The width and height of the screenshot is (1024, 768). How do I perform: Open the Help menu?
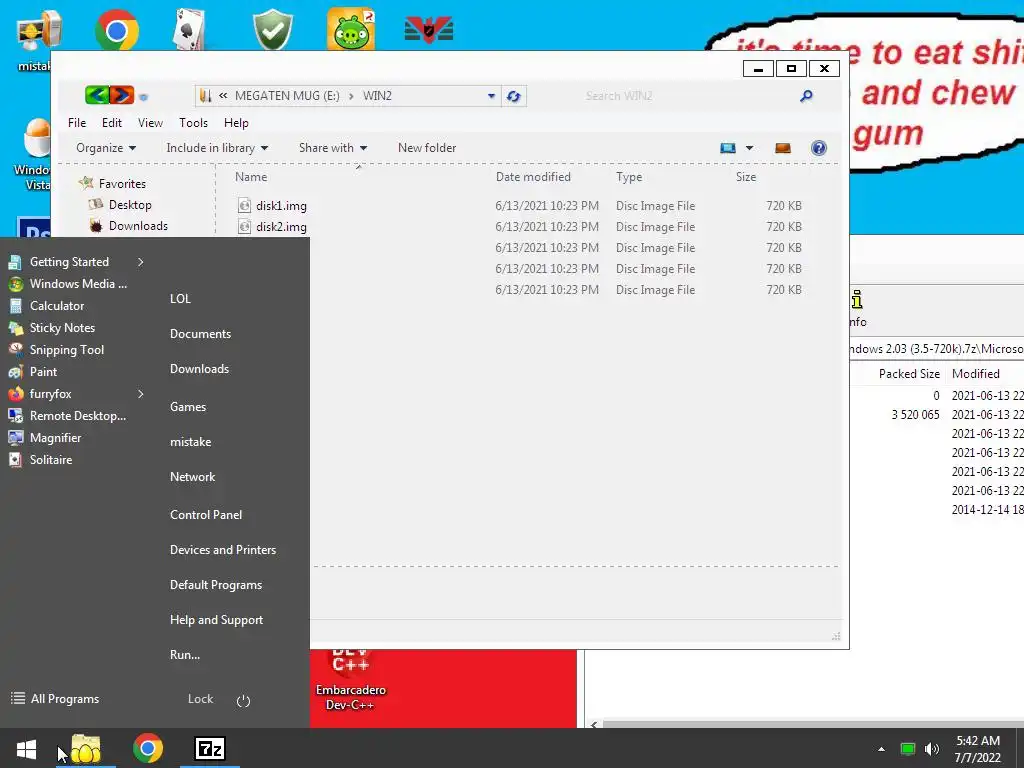236,123
